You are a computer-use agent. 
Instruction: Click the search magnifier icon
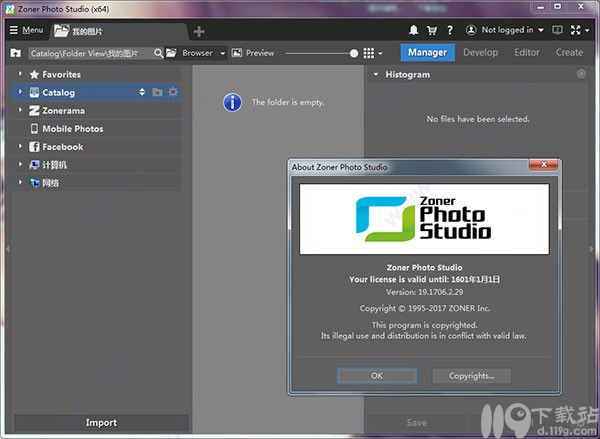(x=158, y=53)
